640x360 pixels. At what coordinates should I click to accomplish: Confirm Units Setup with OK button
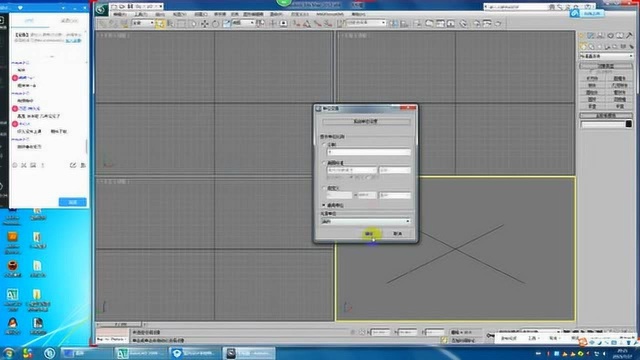tap(369, 233)
